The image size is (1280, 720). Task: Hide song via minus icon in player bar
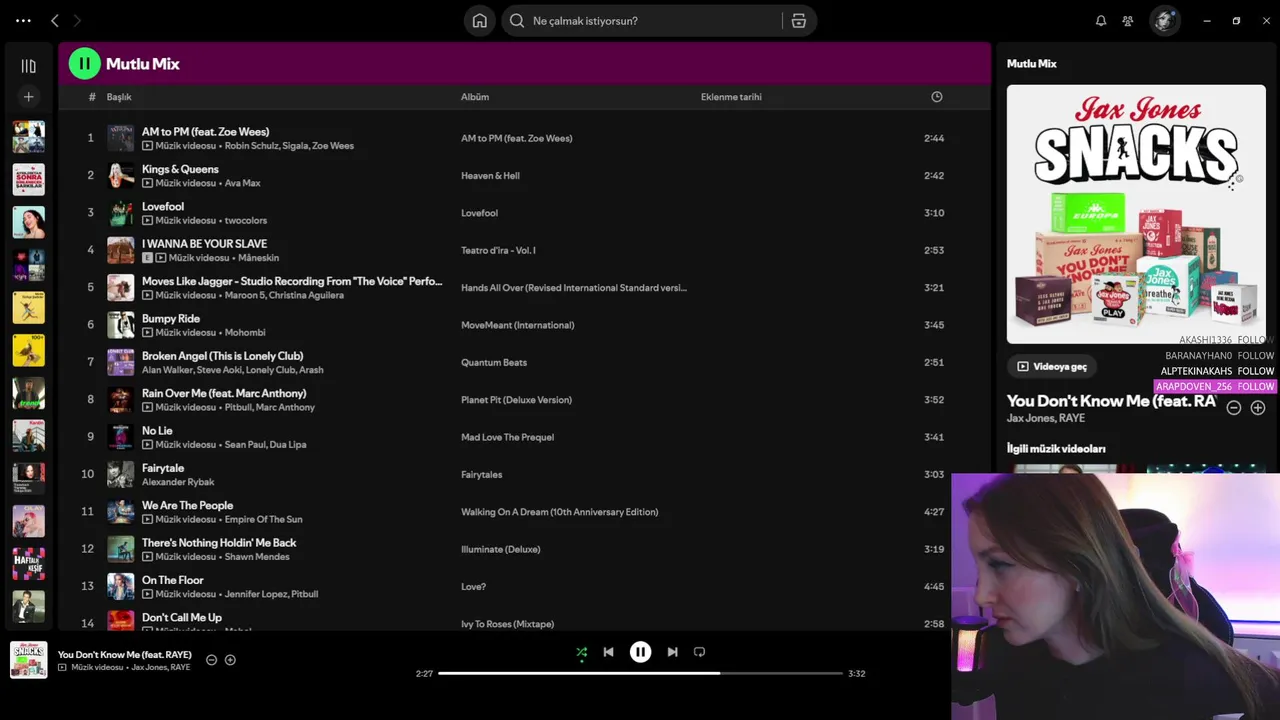211,660
